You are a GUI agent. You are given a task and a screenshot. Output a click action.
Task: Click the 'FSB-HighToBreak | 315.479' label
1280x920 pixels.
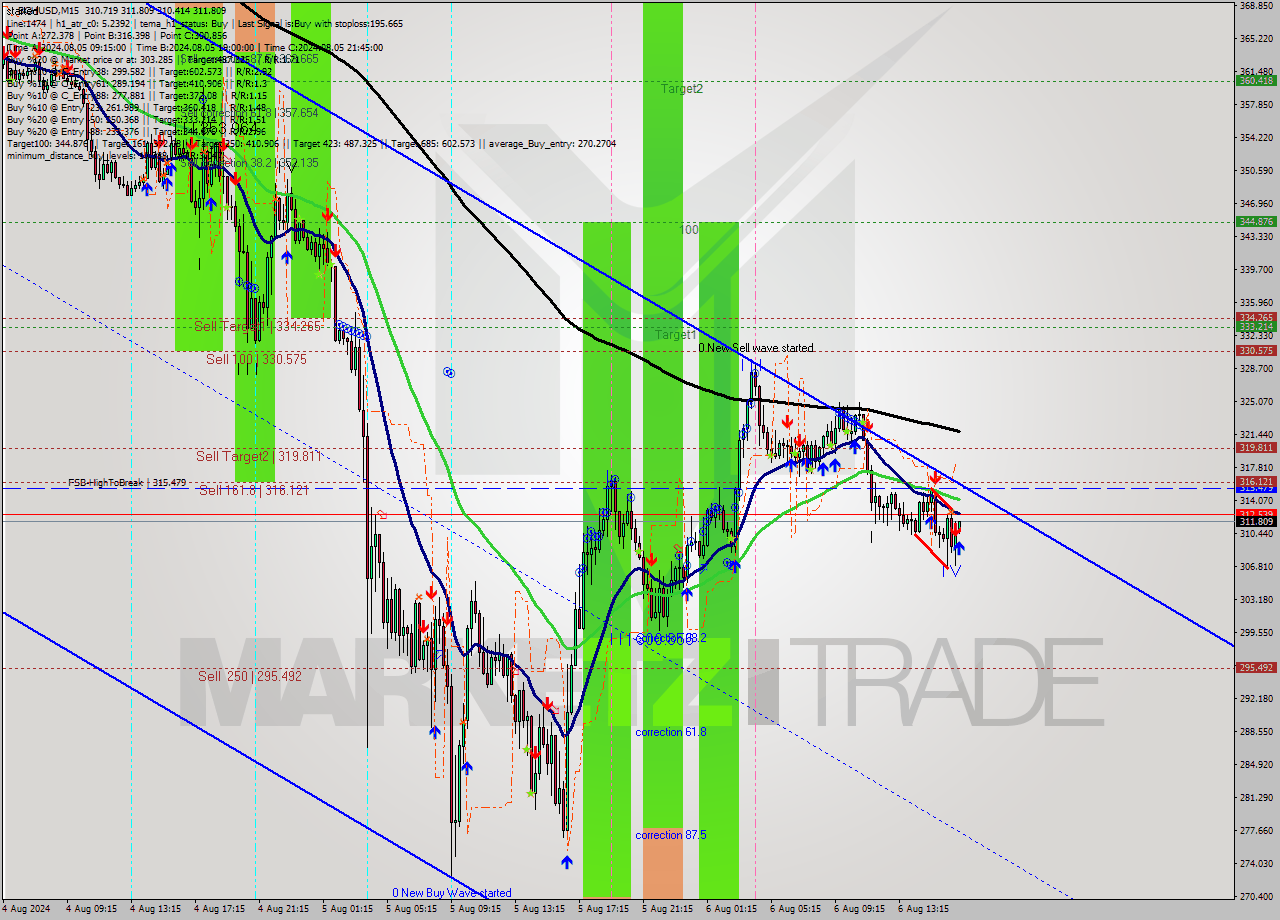tap(127, 483)
